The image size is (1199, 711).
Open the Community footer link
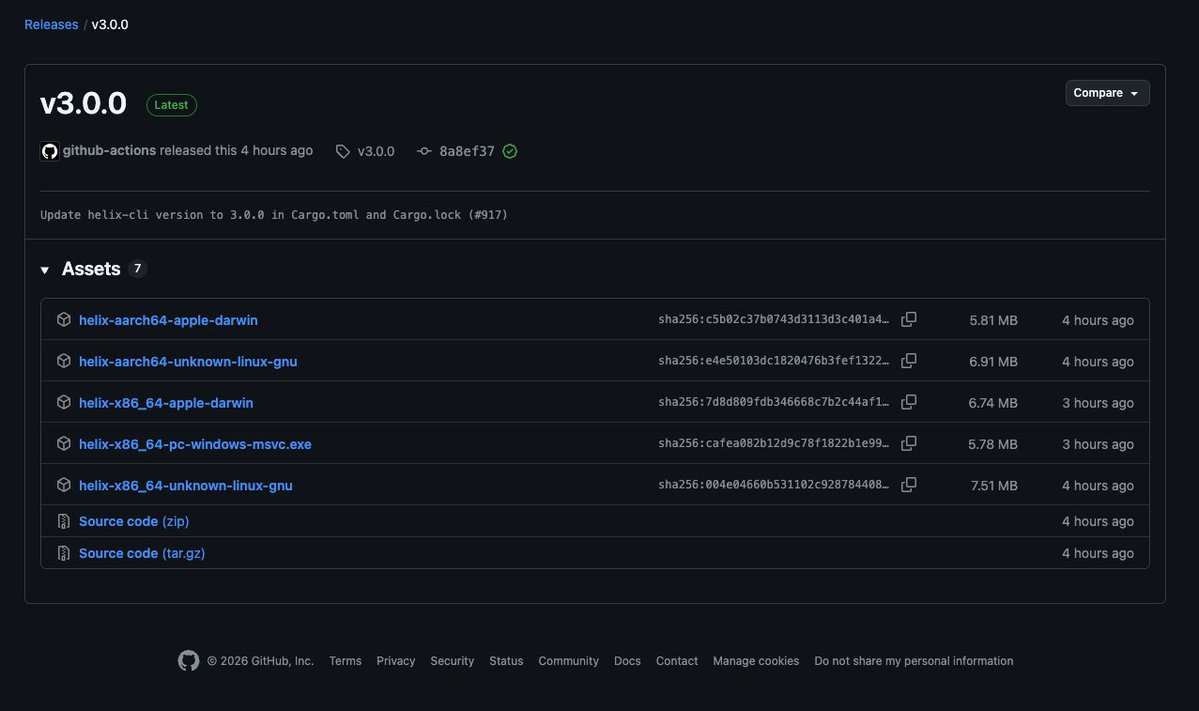click(568, 661)
